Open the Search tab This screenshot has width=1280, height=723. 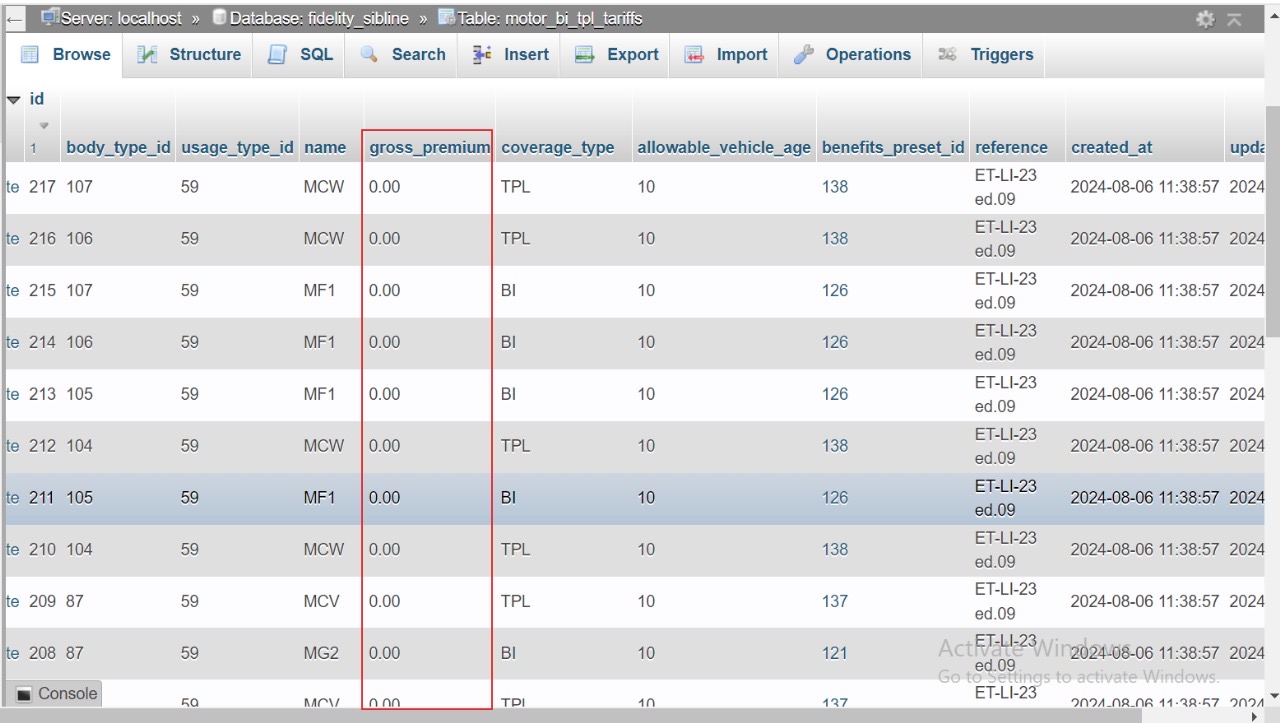tap(403, 55)
